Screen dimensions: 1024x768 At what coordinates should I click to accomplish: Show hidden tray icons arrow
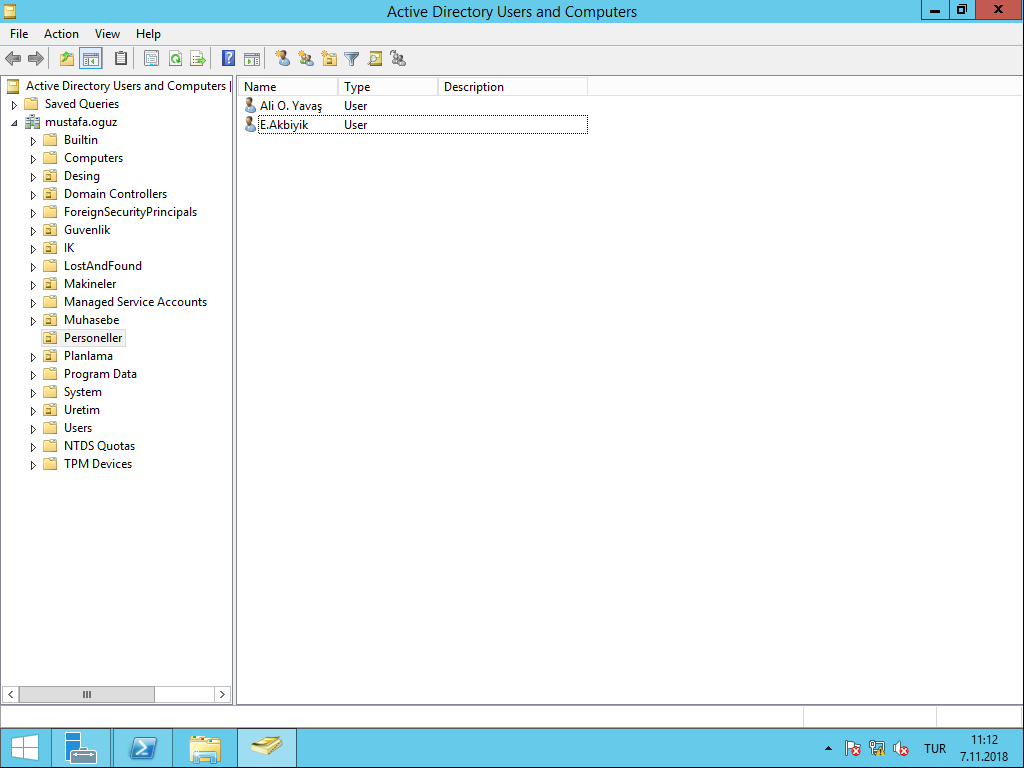click(x=828, y=748)
